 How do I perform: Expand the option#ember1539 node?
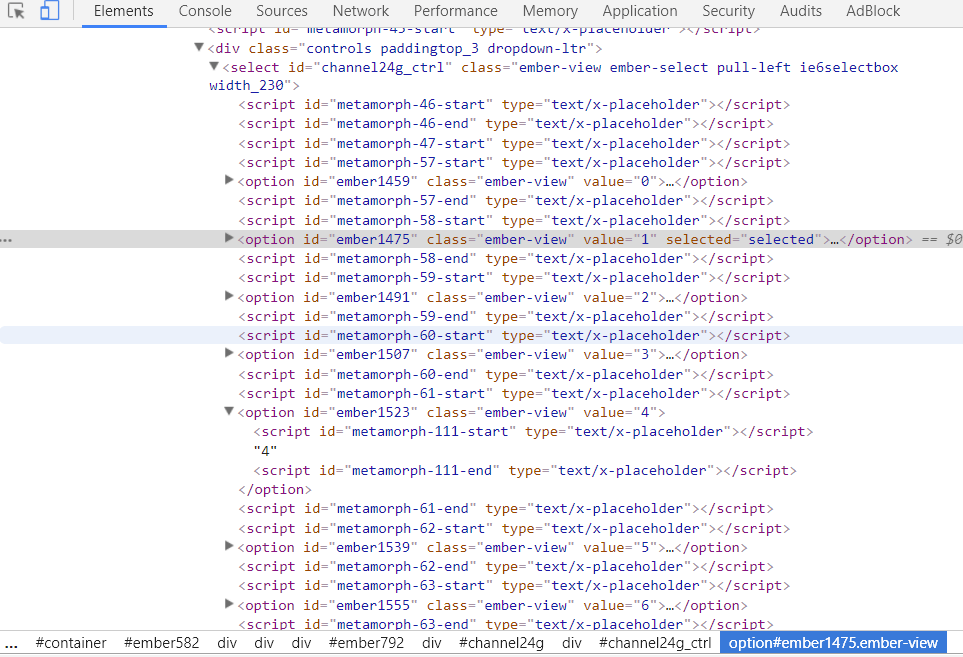(x=229, y=547)
